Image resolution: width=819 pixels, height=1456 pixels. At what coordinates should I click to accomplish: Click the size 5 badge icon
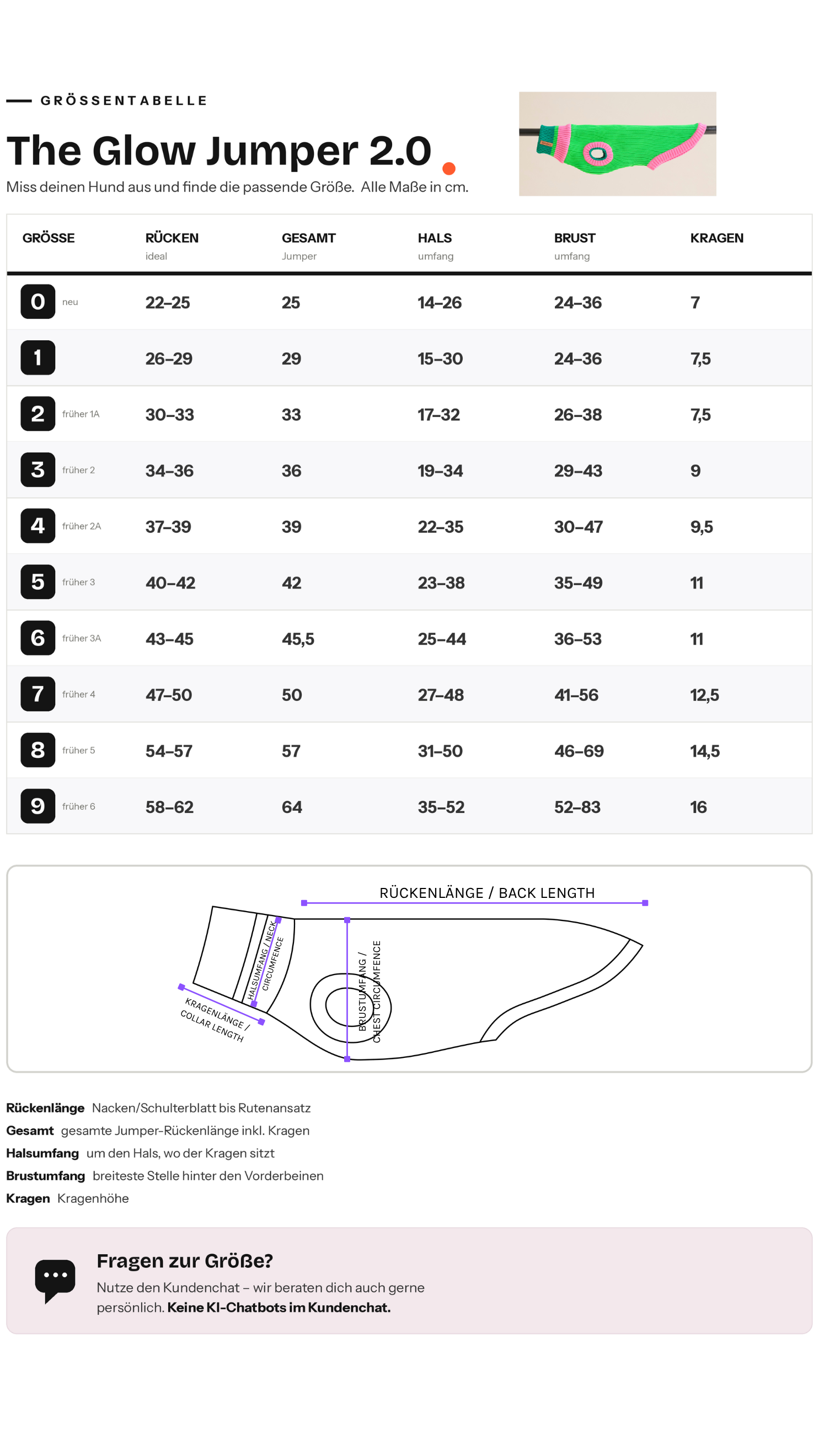[x=38, y=582]
